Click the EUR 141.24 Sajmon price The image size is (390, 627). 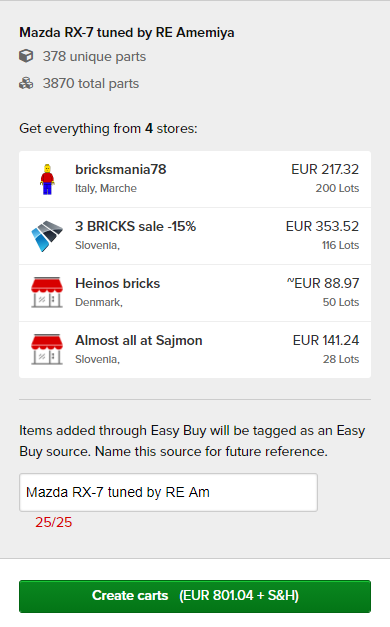pyautogui.click(x=326, y=341)
